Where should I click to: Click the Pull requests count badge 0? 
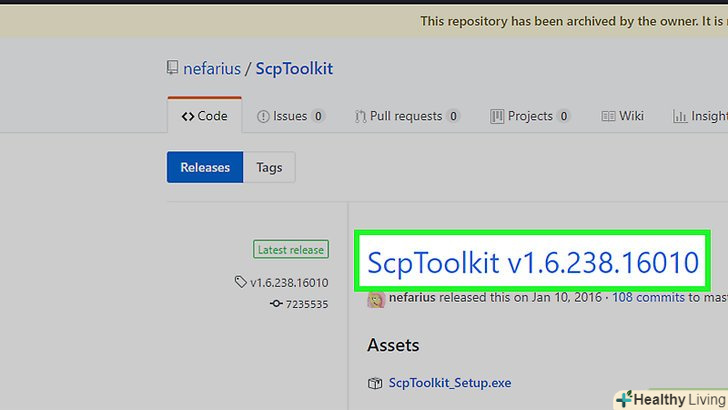pyautogui.click(x=453, y=116)
